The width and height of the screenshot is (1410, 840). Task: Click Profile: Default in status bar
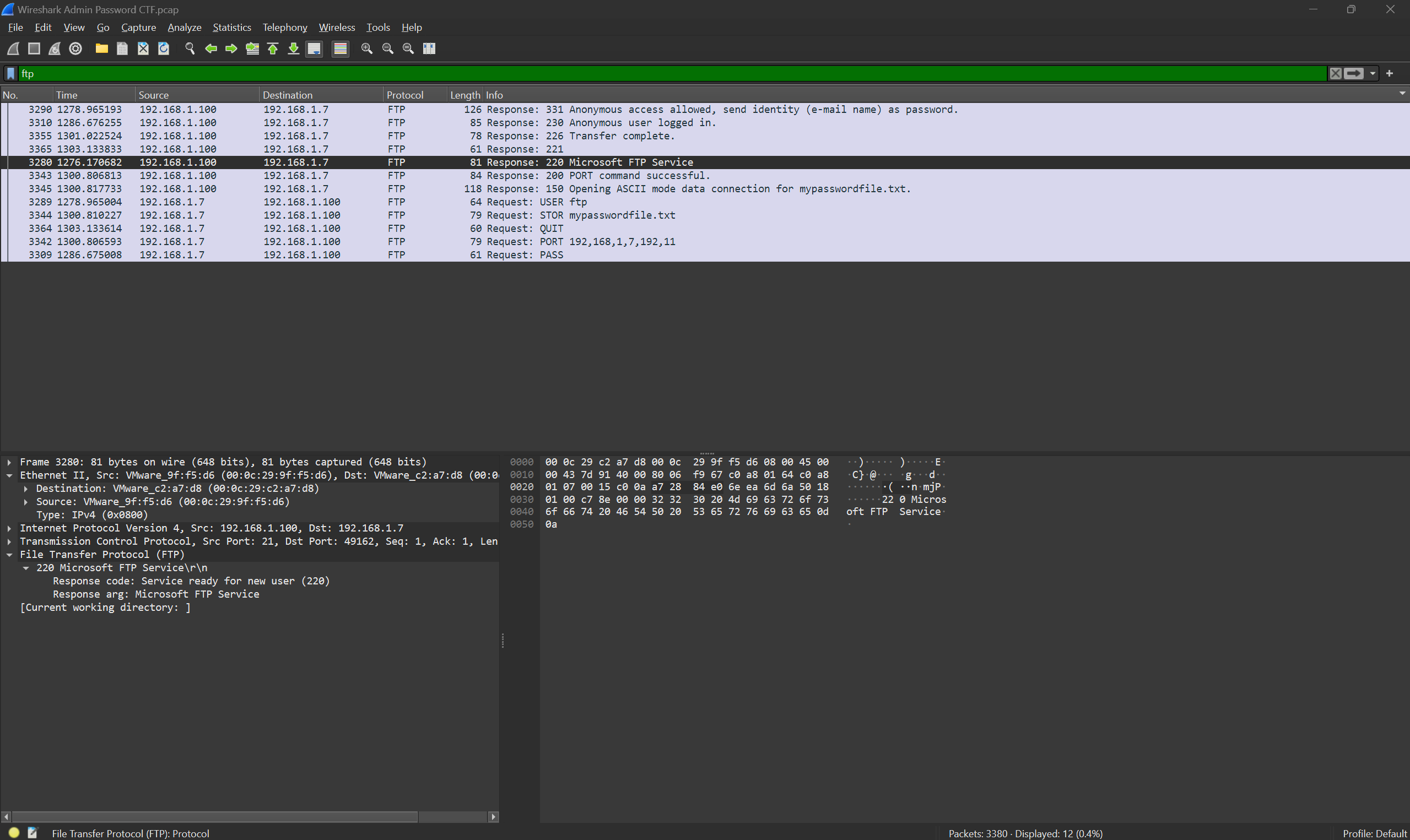(1374, 834)
